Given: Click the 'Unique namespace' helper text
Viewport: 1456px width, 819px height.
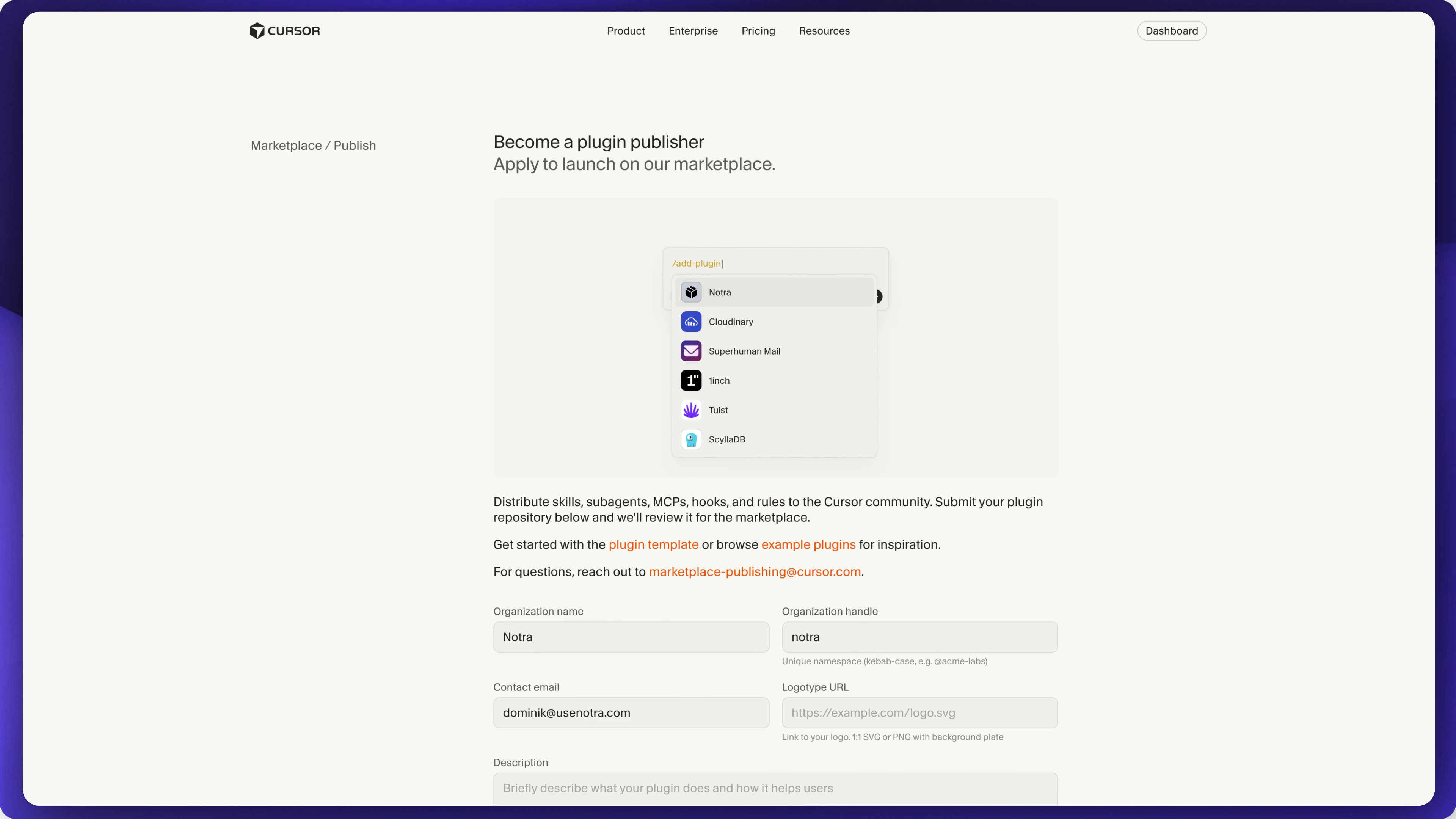Looking at the screenshot, I should 885,661.
